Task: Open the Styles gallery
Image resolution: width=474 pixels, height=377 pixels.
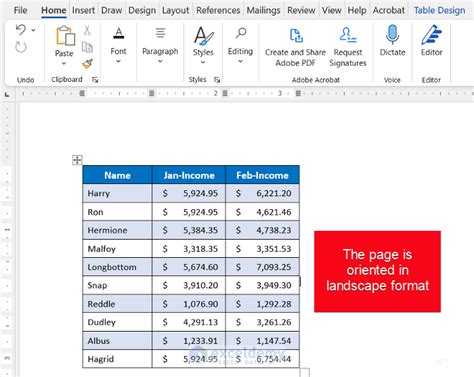Action: point(203,45)
